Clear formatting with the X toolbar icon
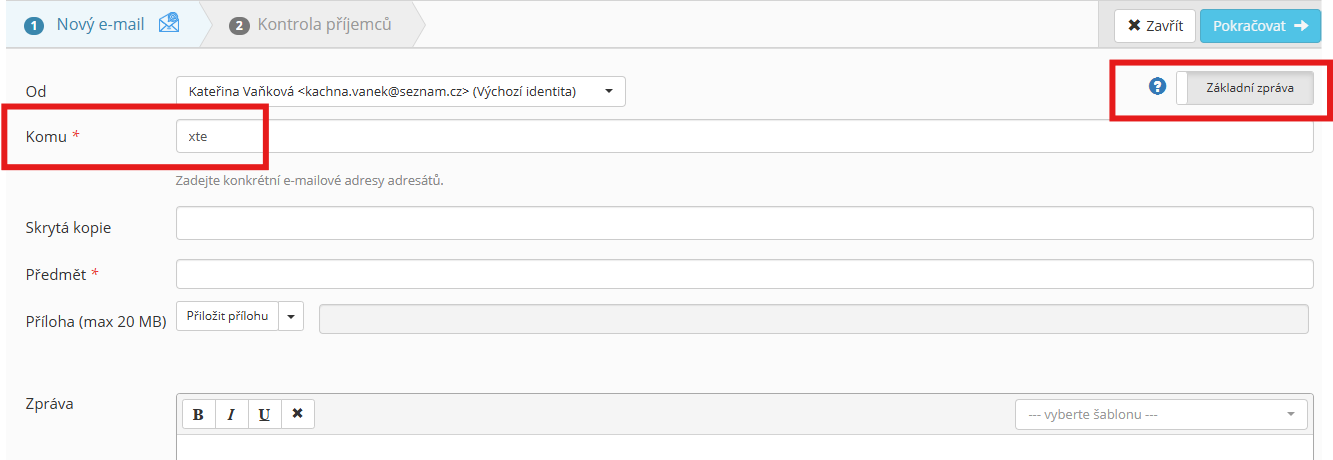This screenshot has height=460, width=1333. (x=297, y=414)
